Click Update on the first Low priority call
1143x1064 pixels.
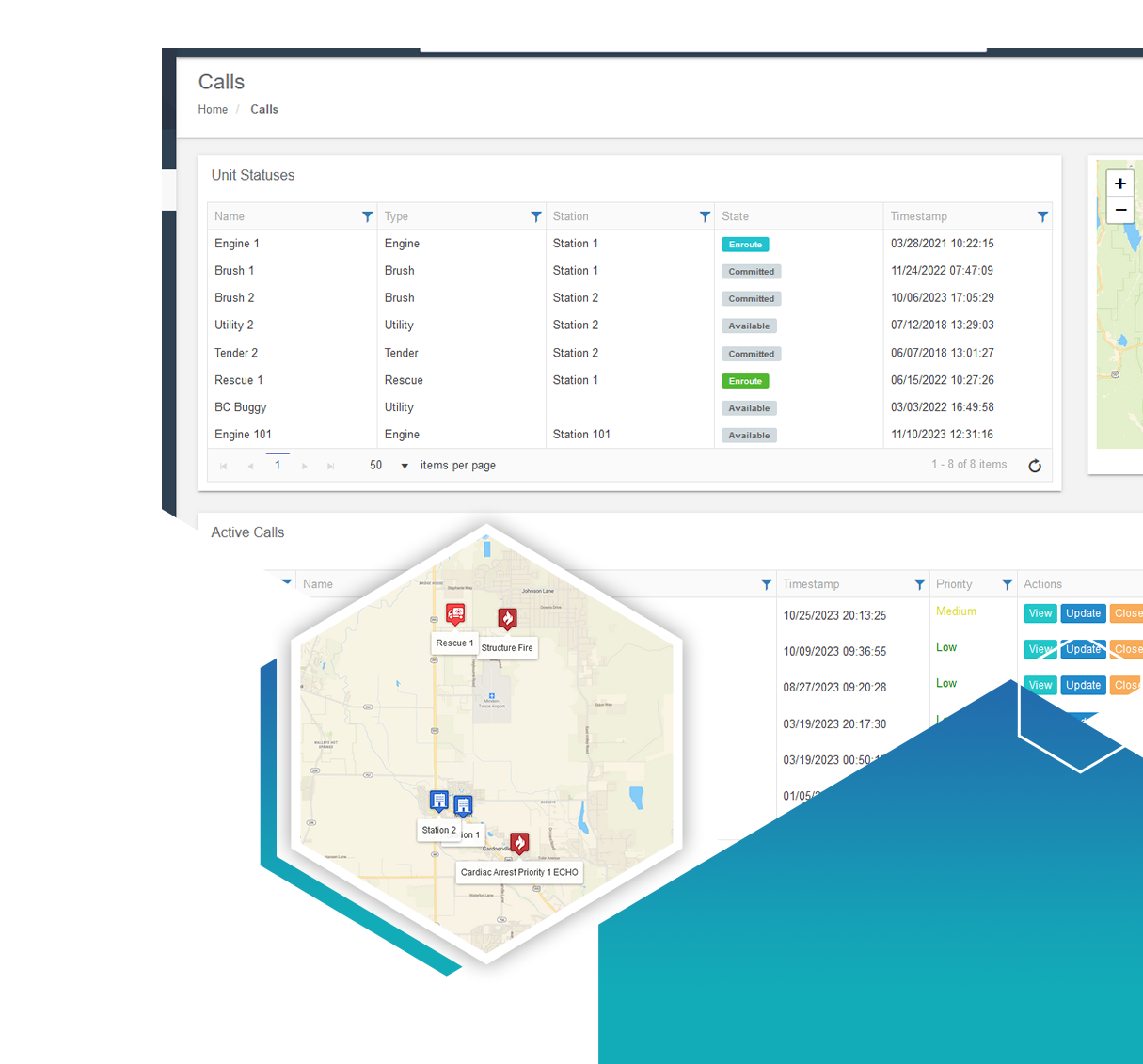[1083, 648]
